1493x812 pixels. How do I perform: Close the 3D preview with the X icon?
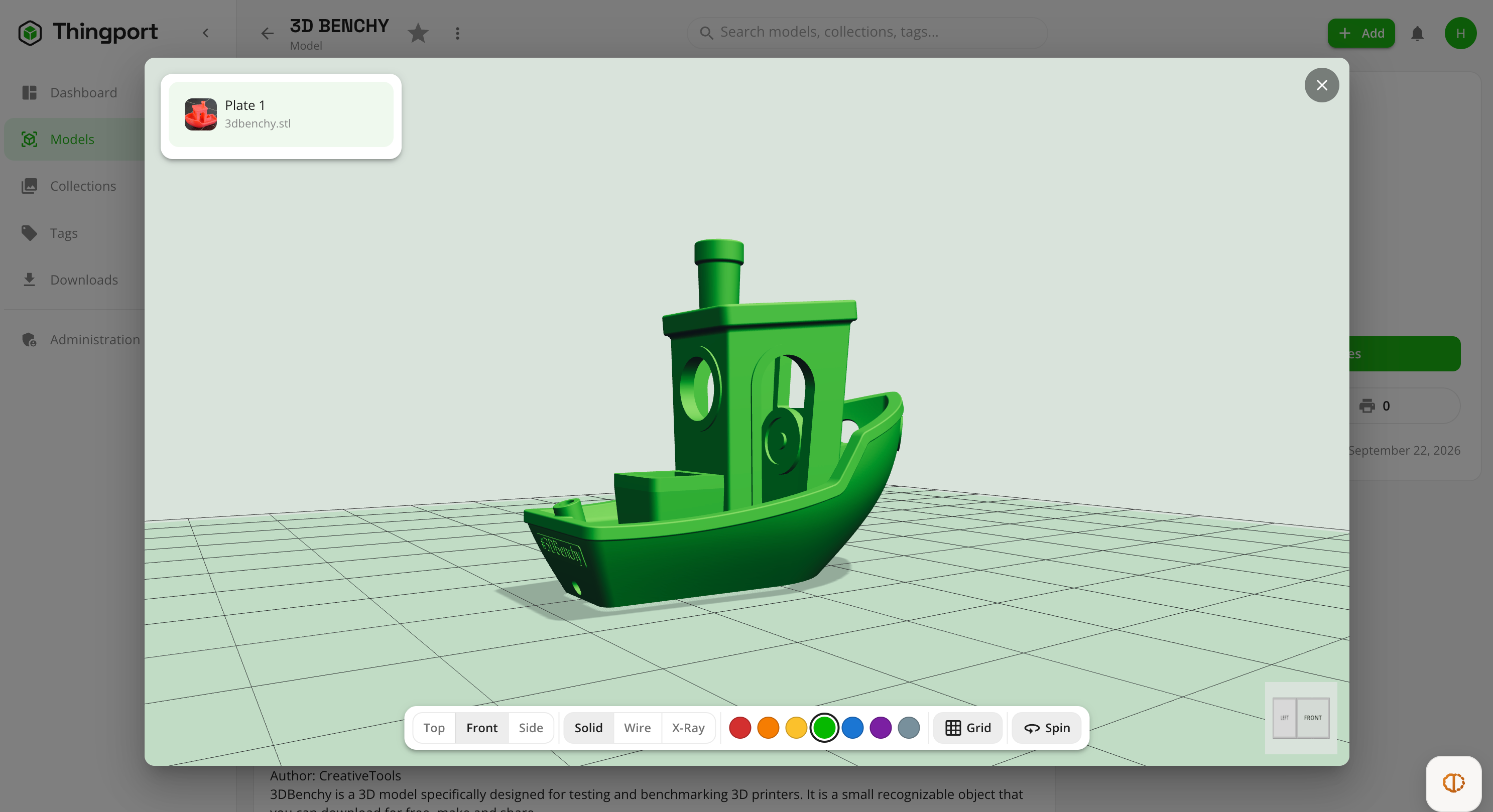click(1321, 85)
